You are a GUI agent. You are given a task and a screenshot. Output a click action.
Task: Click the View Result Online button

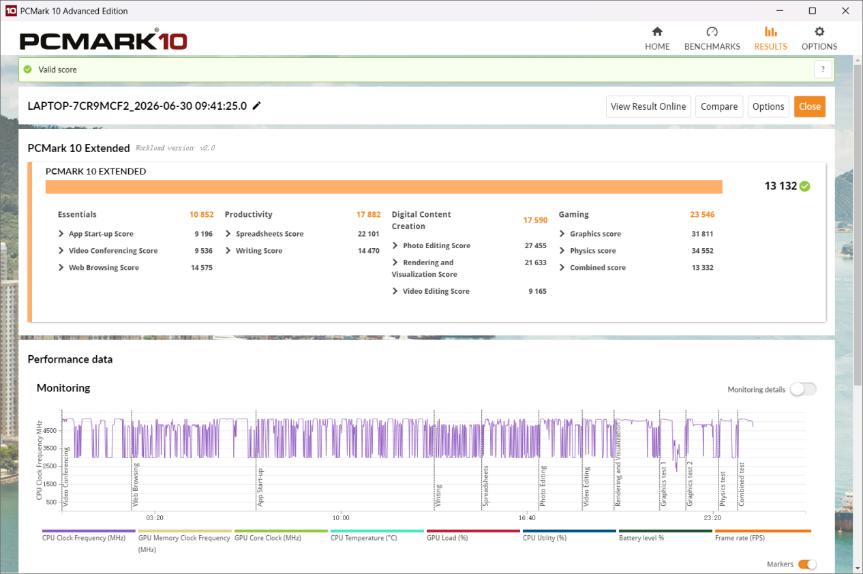click(648, 106)
